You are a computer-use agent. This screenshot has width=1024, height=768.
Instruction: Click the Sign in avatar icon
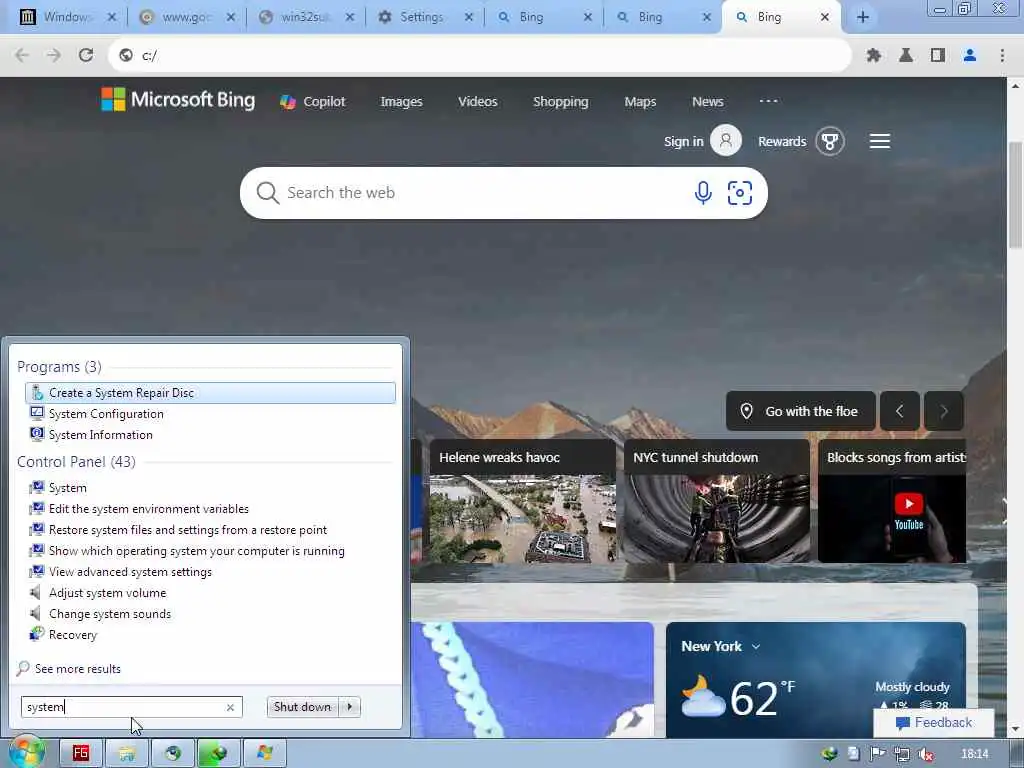(x=726, y=140)
